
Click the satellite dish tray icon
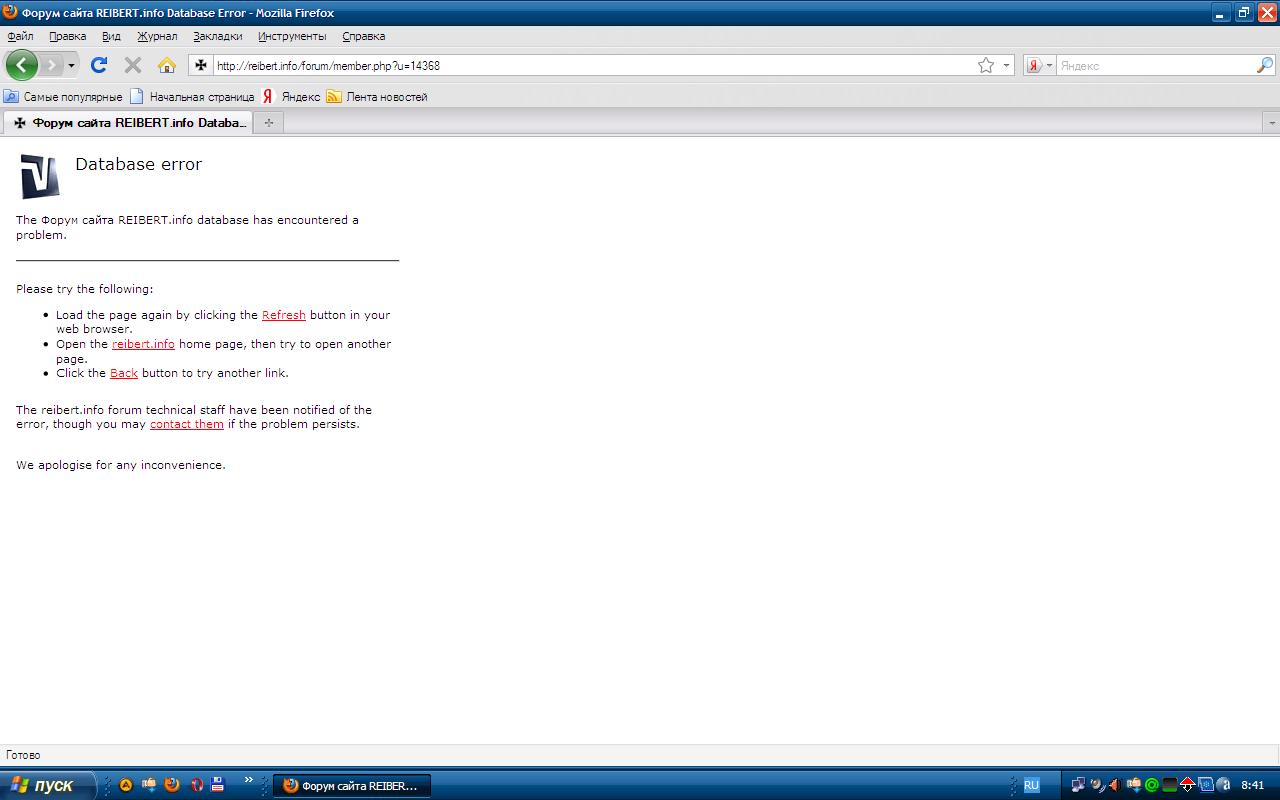pos(1097,785)
